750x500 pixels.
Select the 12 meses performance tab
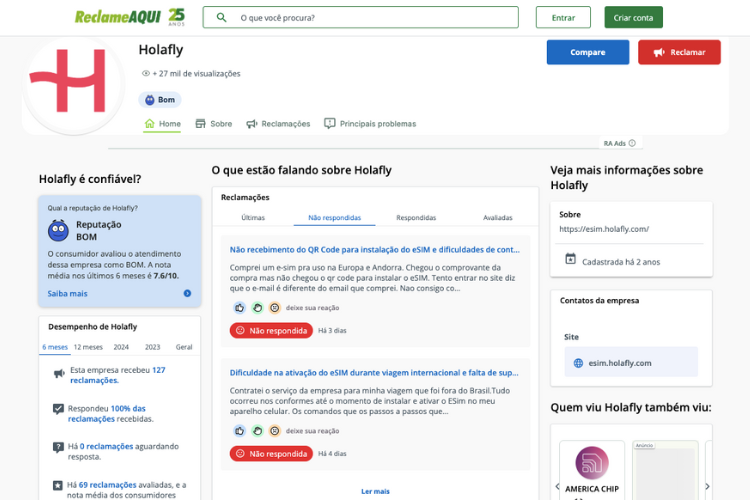[88, 347]
